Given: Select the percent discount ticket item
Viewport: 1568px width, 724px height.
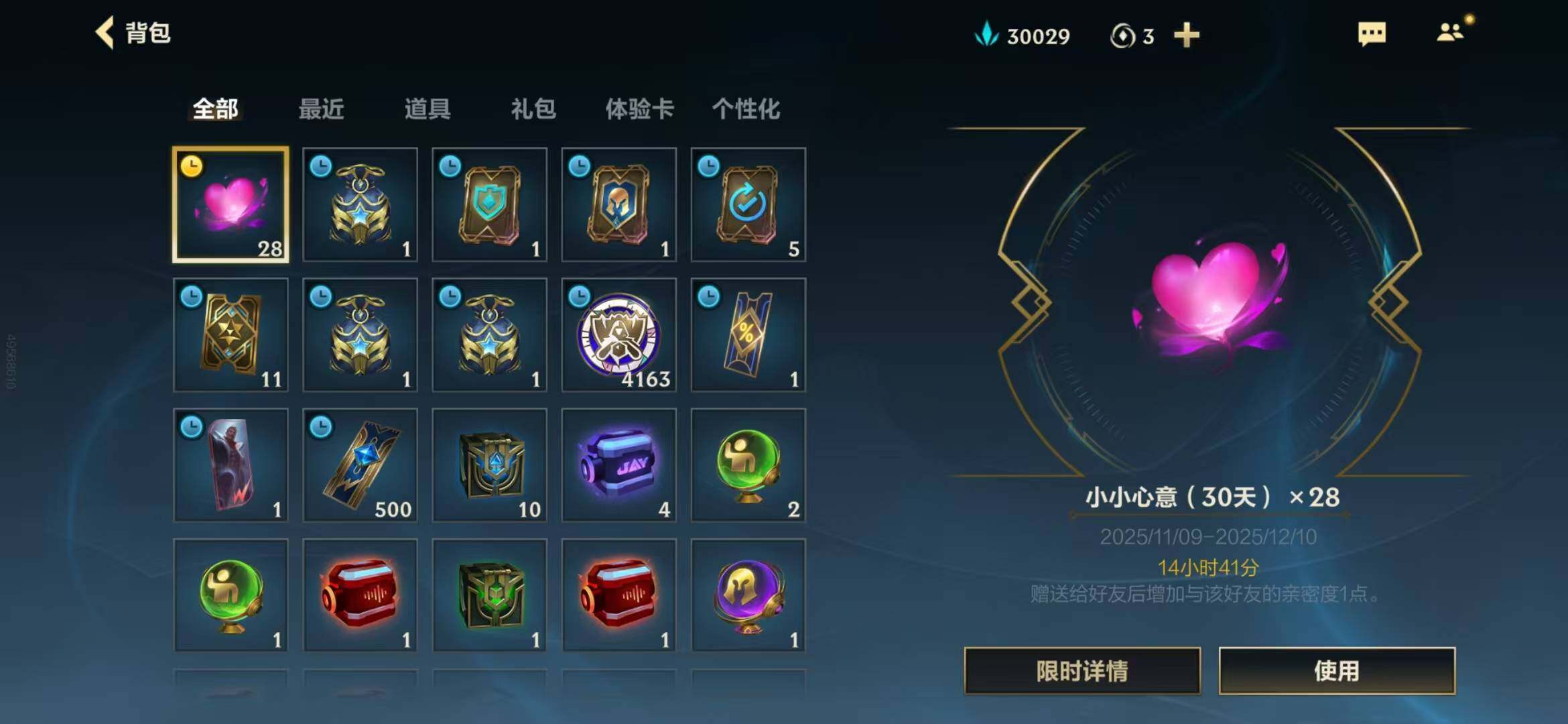Looking at the screenshot, I should 748,335.
